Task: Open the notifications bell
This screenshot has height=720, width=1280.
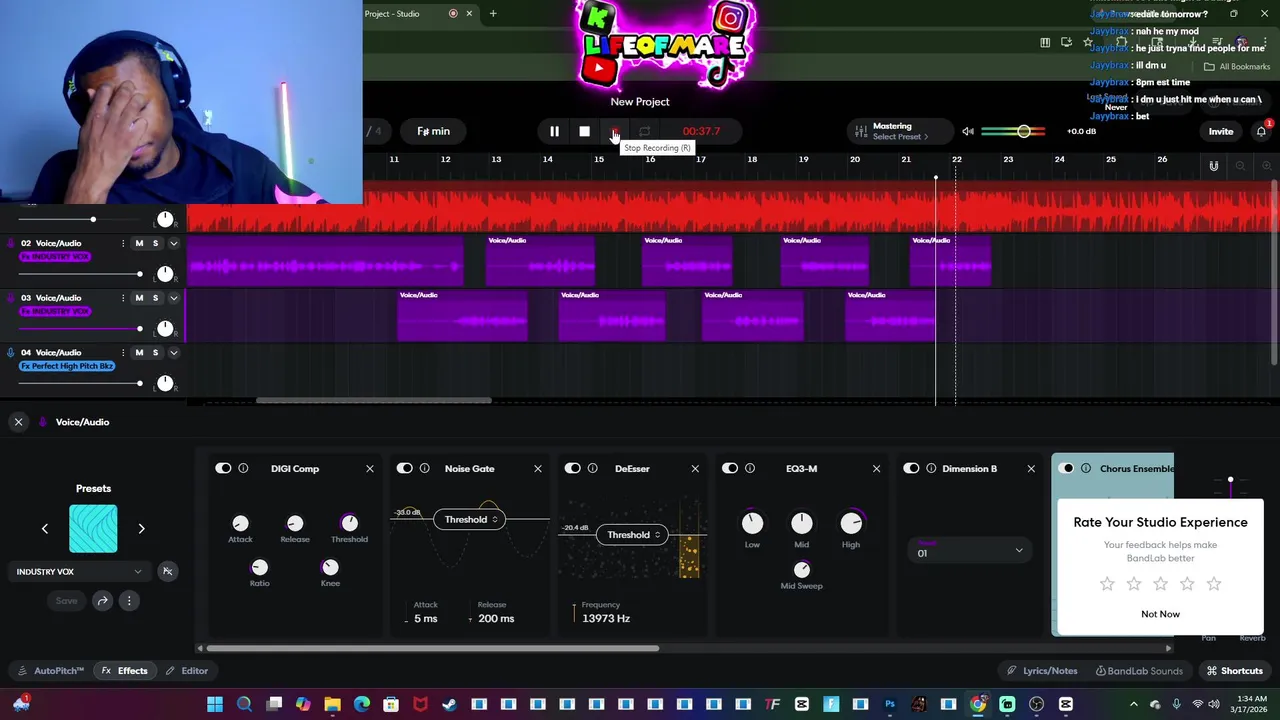Action: tap(1262, 131)
